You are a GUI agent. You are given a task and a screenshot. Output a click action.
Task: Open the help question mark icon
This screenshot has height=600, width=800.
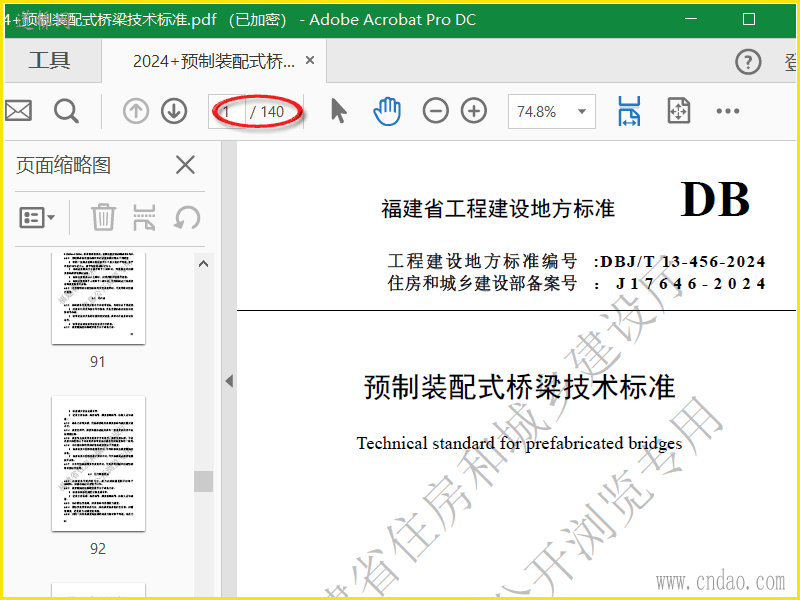748,62
